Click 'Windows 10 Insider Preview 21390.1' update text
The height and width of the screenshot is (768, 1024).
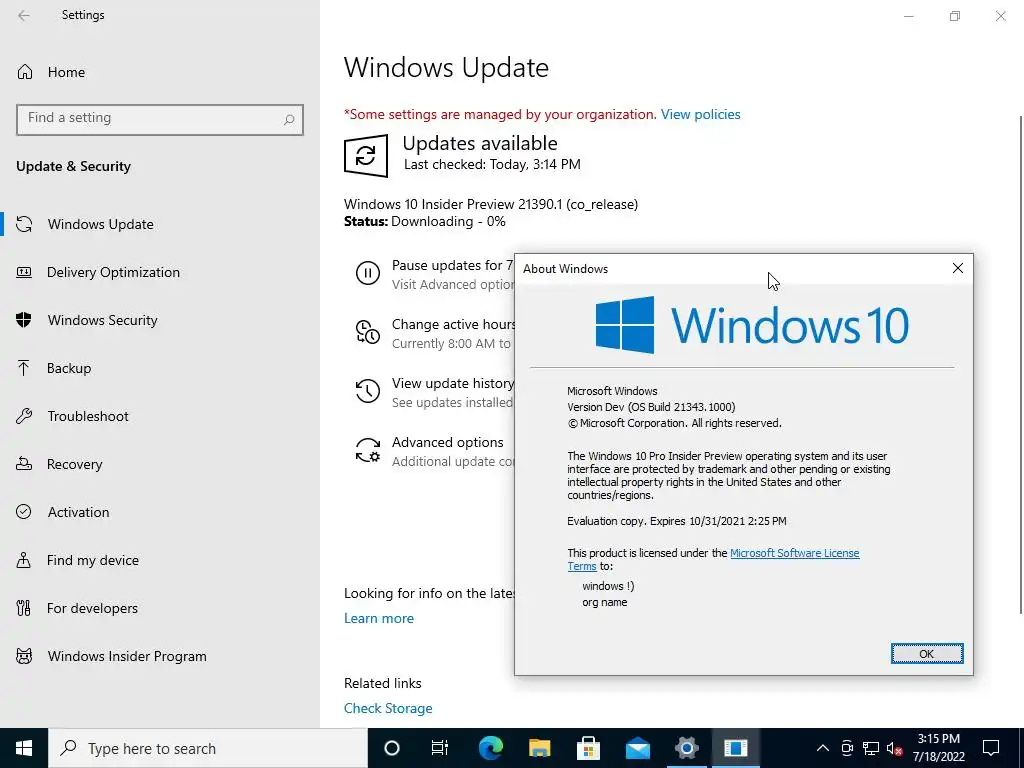[x=490, y=204]
